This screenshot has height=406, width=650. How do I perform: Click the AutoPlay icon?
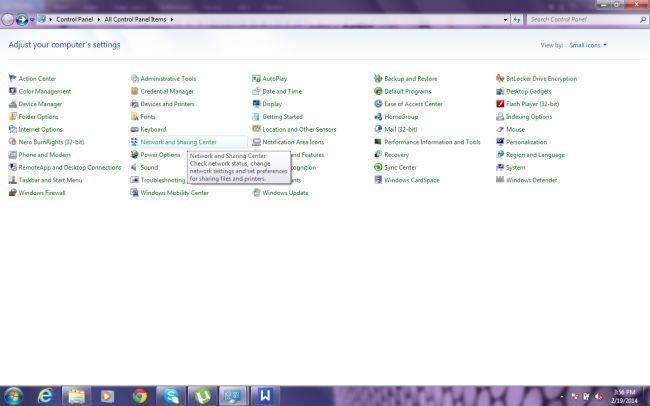coord(256,78)
